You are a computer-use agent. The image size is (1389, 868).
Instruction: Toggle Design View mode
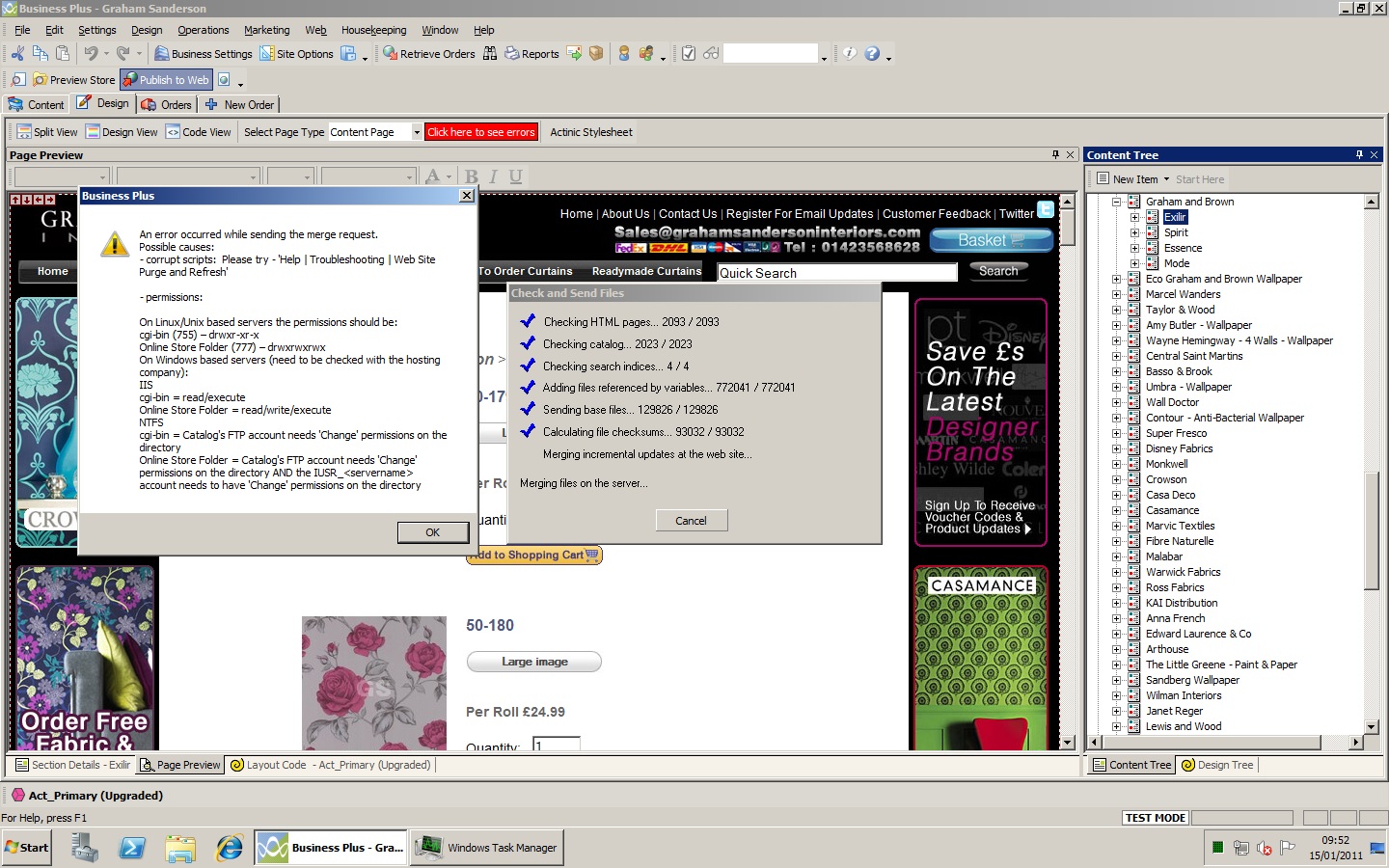click(122, 132)
